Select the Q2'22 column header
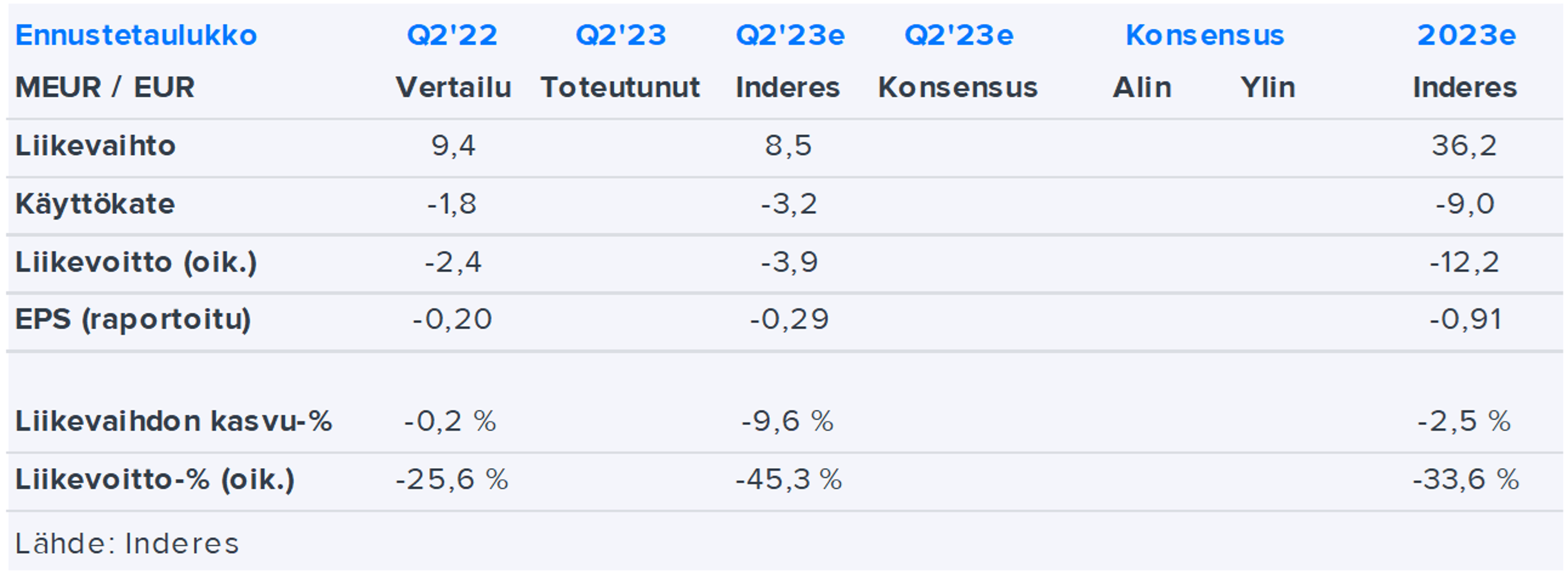The width and height of the screenshot is (1568, 574). (x=452, y=35)
